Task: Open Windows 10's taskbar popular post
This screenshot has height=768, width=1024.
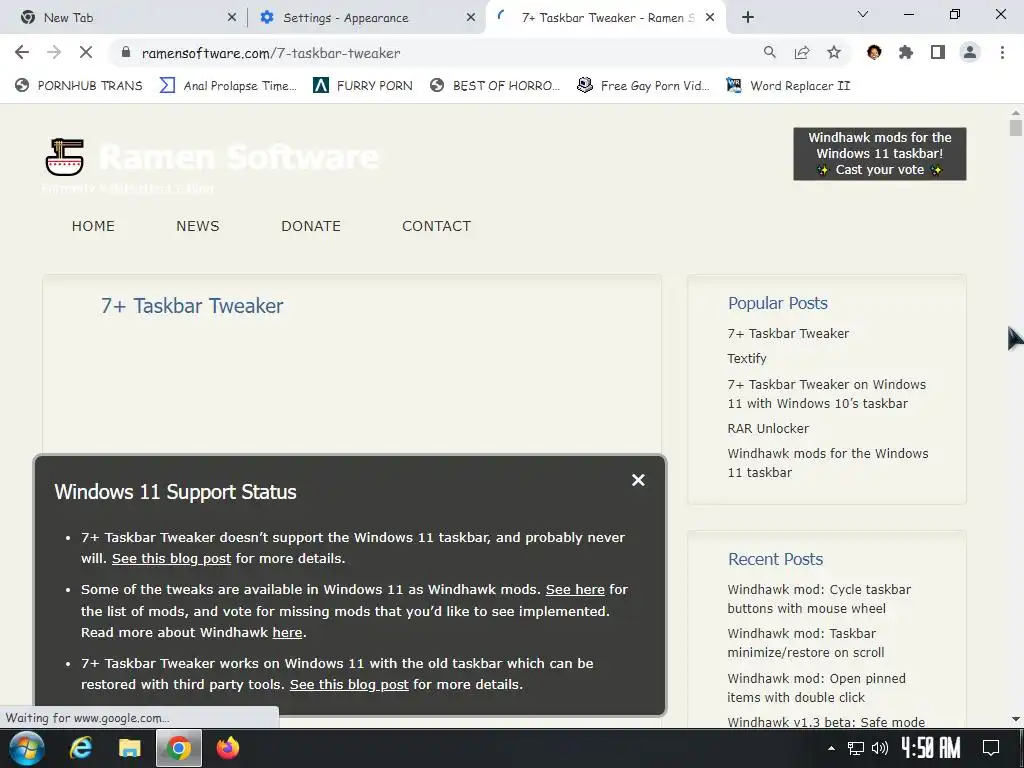Action: (827, 394)
